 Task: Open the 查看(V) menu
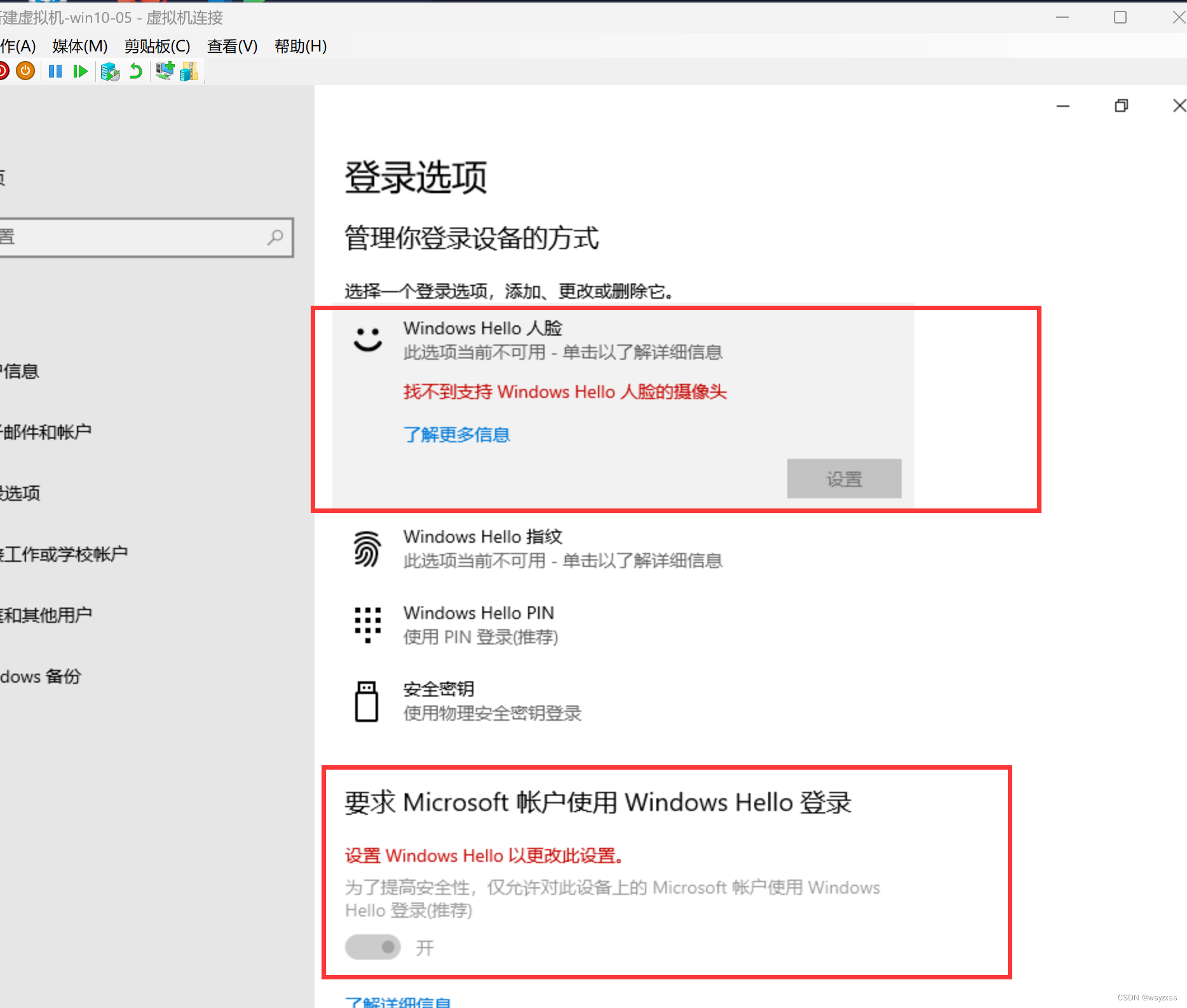tap(233, 46)
